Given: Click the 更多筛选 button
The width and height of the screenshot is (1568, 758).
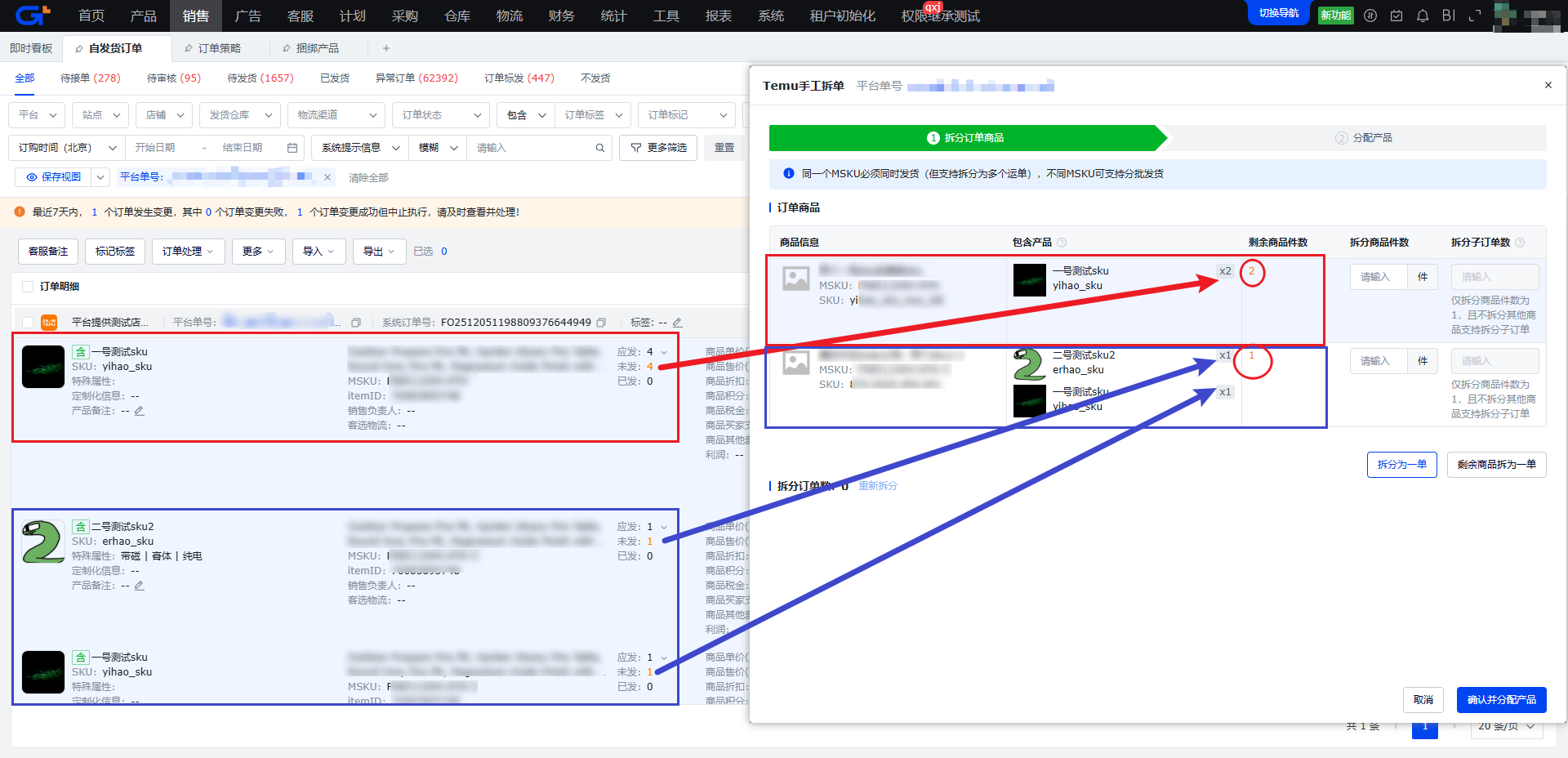Looking at the screenshot, I should pyautogui.click(x=658, y=148).
